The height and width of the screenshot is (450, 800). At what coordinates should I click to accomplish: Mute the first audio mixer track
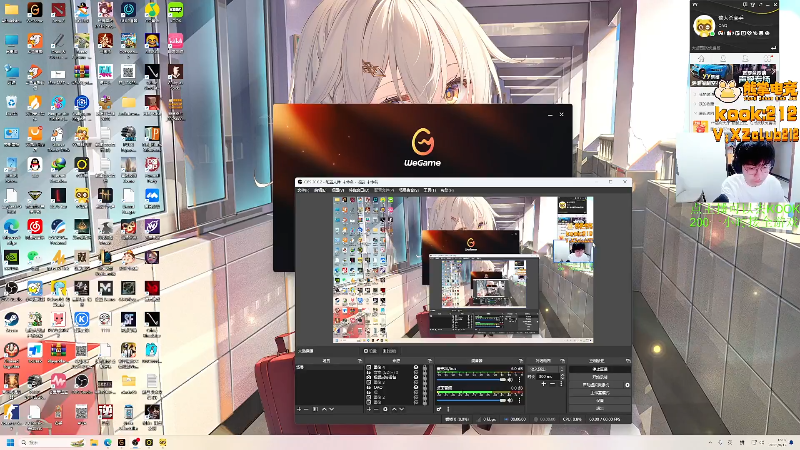coord(510,380)
